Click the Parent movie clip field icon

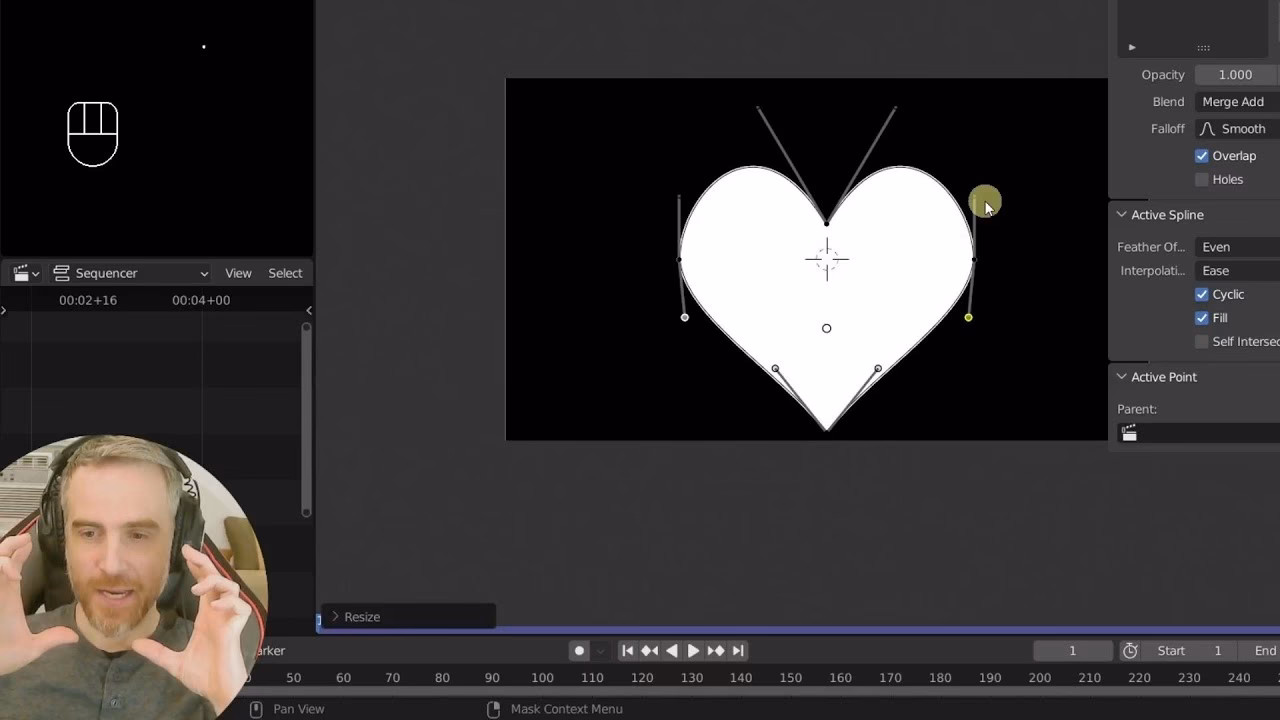click(1130, 433)
